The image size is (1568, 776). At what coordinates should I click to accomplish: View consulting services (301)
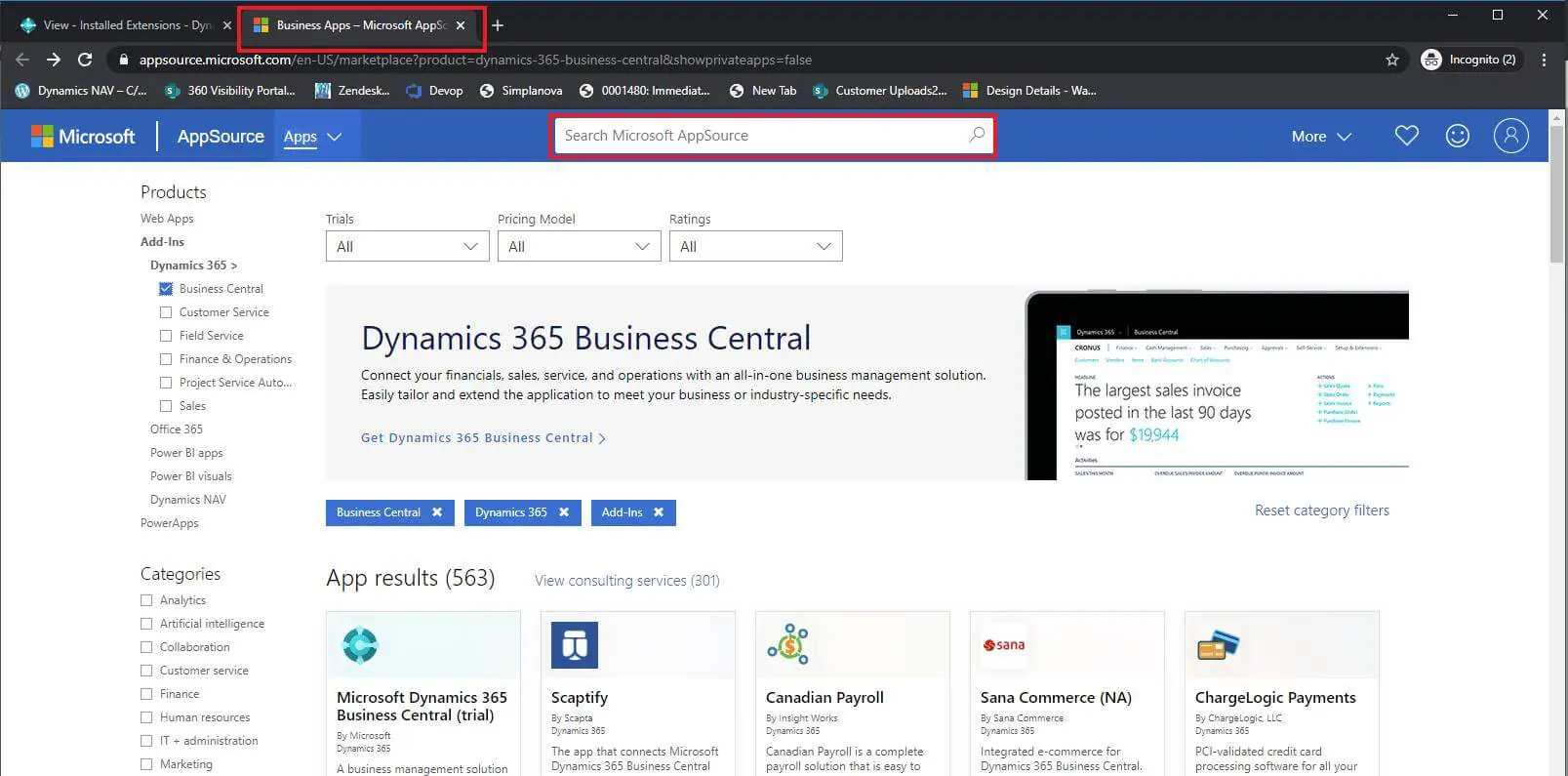(x=627, y=581)
